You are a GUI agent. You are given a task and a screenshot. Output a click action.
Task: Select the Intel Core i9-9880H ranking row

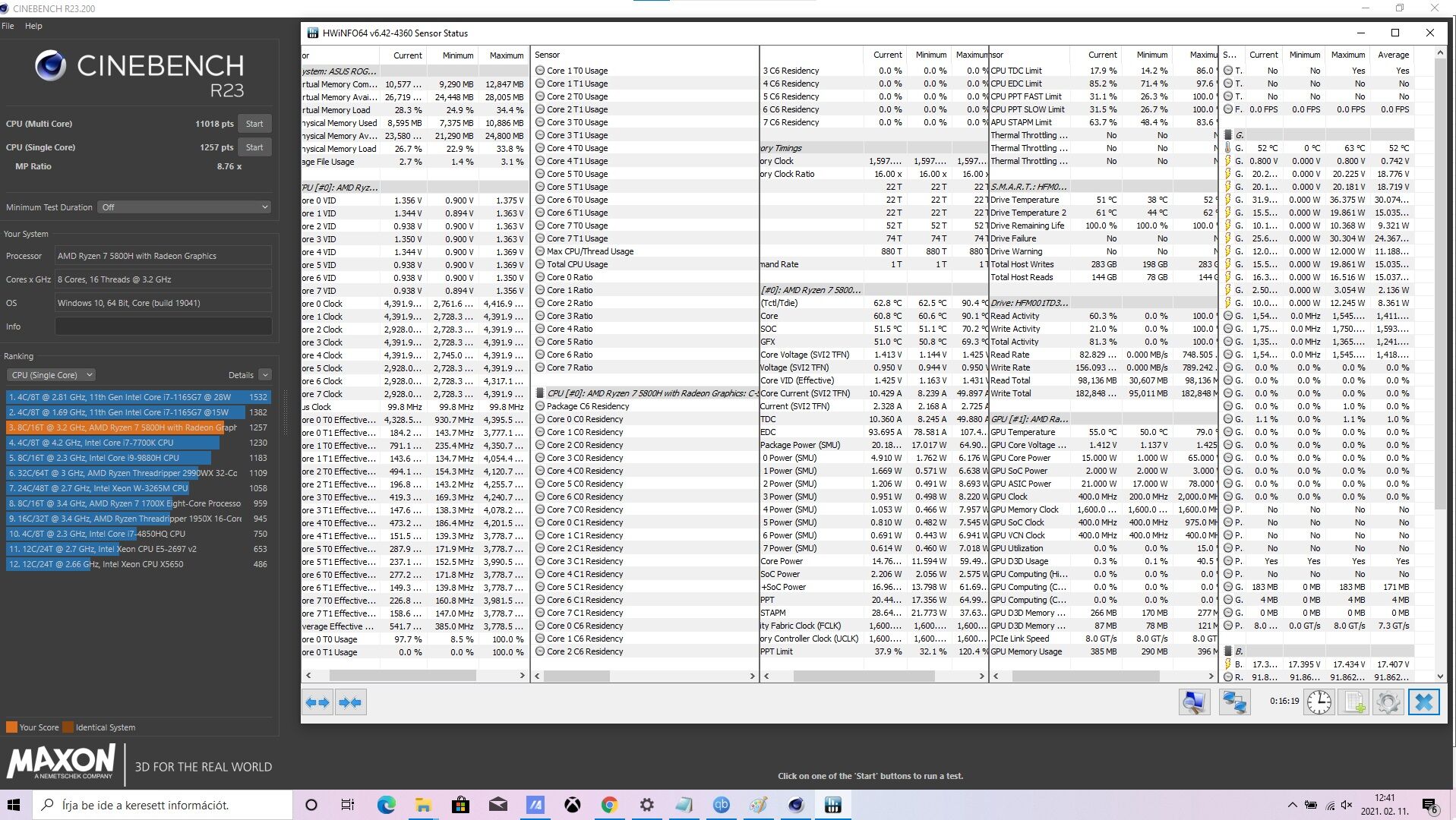pyautogui.click(x=137, y=458)
